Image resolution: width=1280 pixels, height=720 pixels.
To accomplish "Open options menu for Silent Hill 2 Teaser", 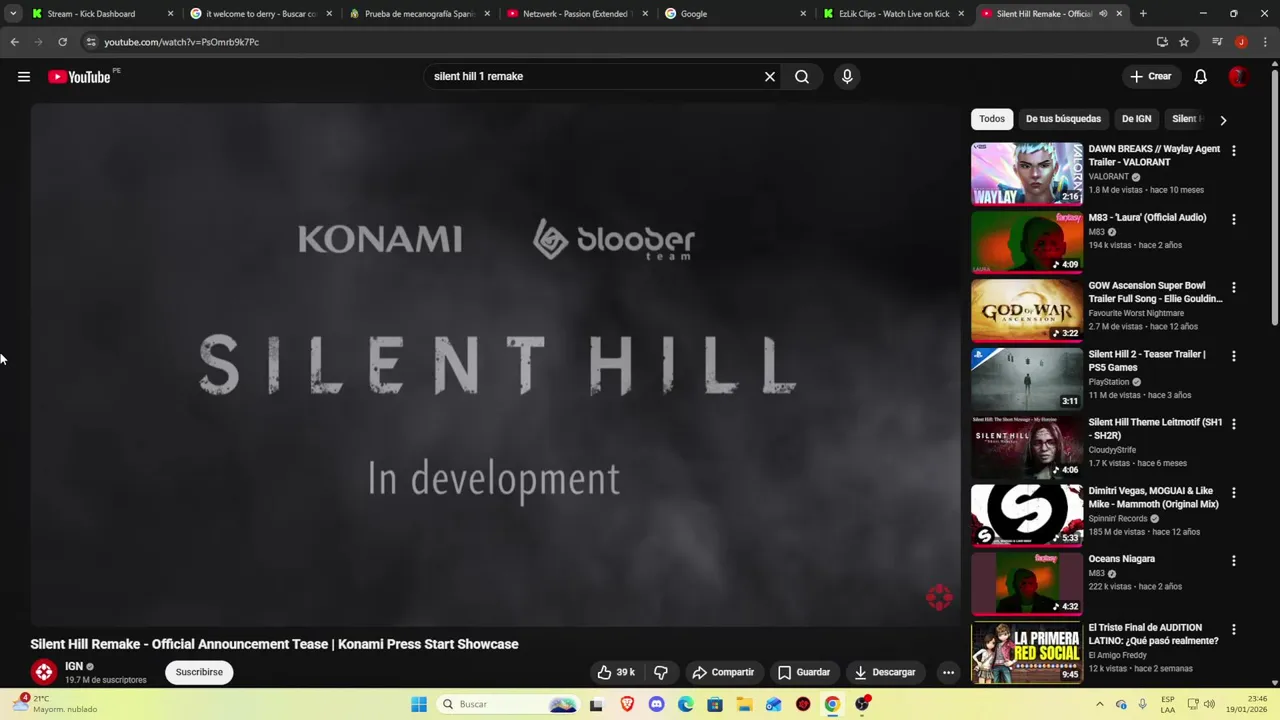I will point(1234,356).
